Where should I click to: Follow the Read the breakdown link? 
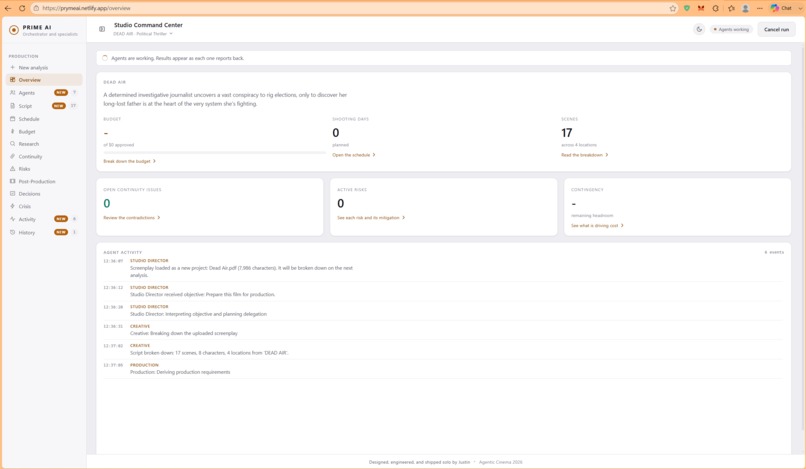coord(584,155)
